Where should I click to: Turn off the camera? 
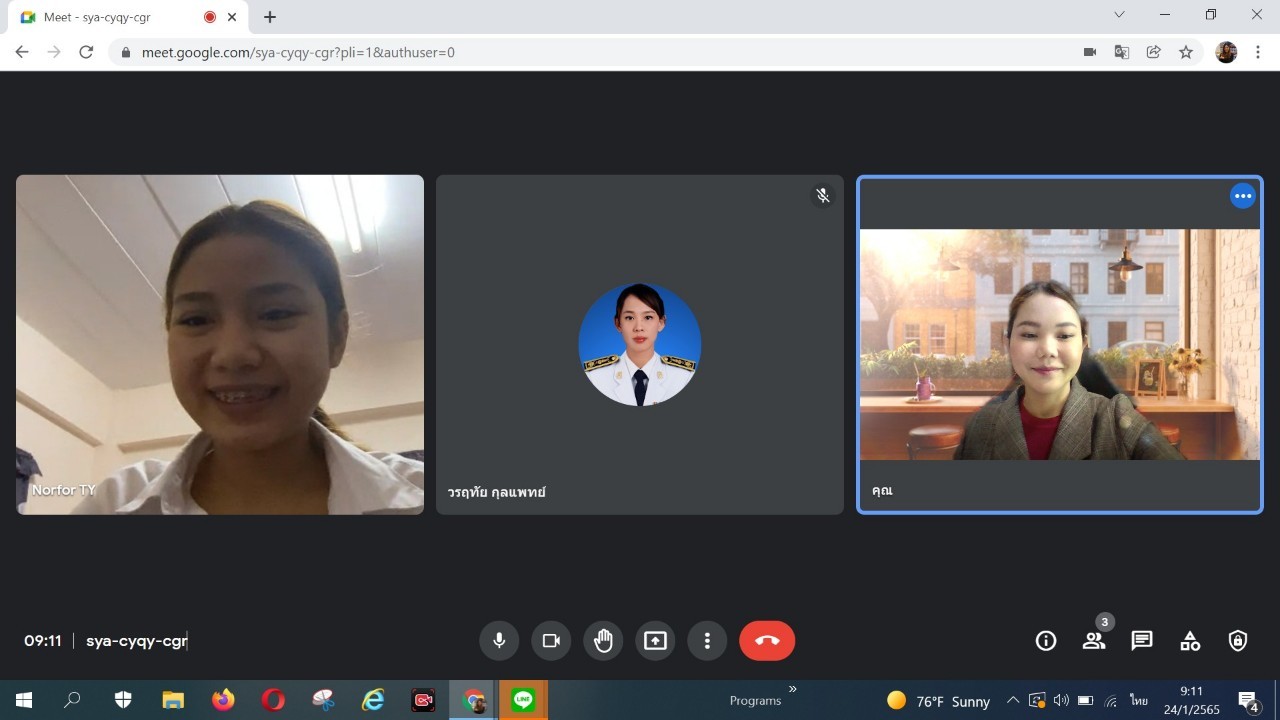tap(551, 641)
